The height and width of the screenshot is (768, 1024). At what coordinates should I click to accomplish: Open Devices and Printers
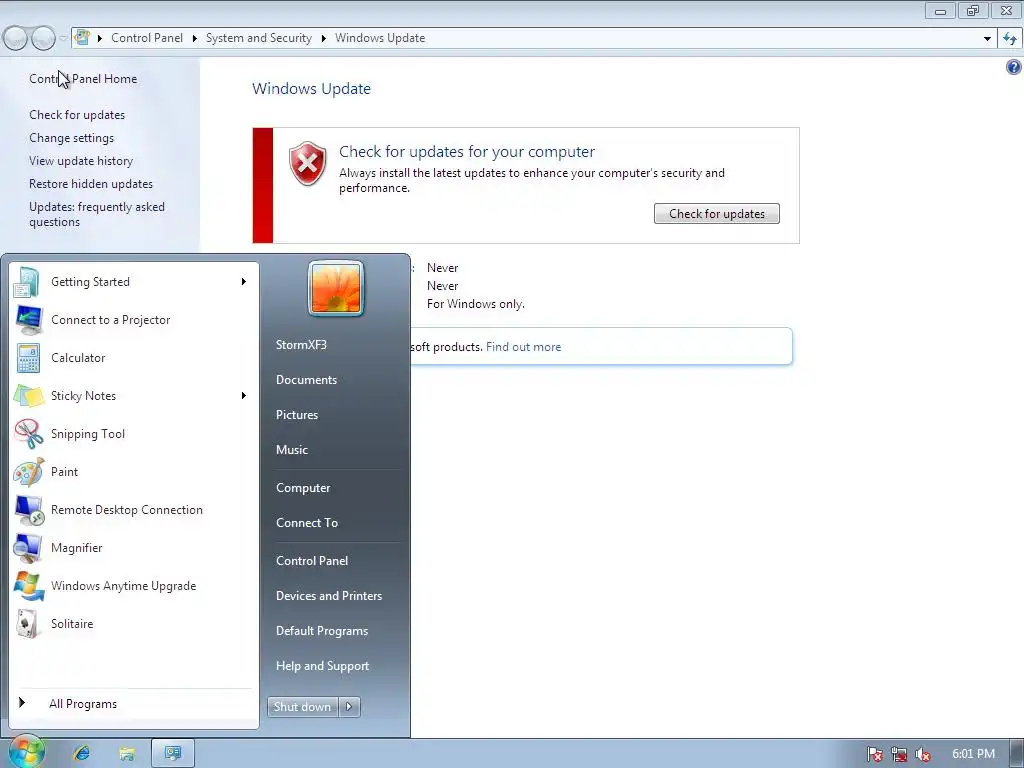[328, 596]
